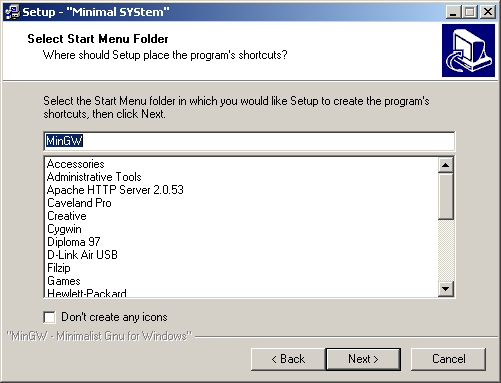This screenshot has width=501, height=383.
Task: Enable Don't create any icons checkbox
Action: 49,317
